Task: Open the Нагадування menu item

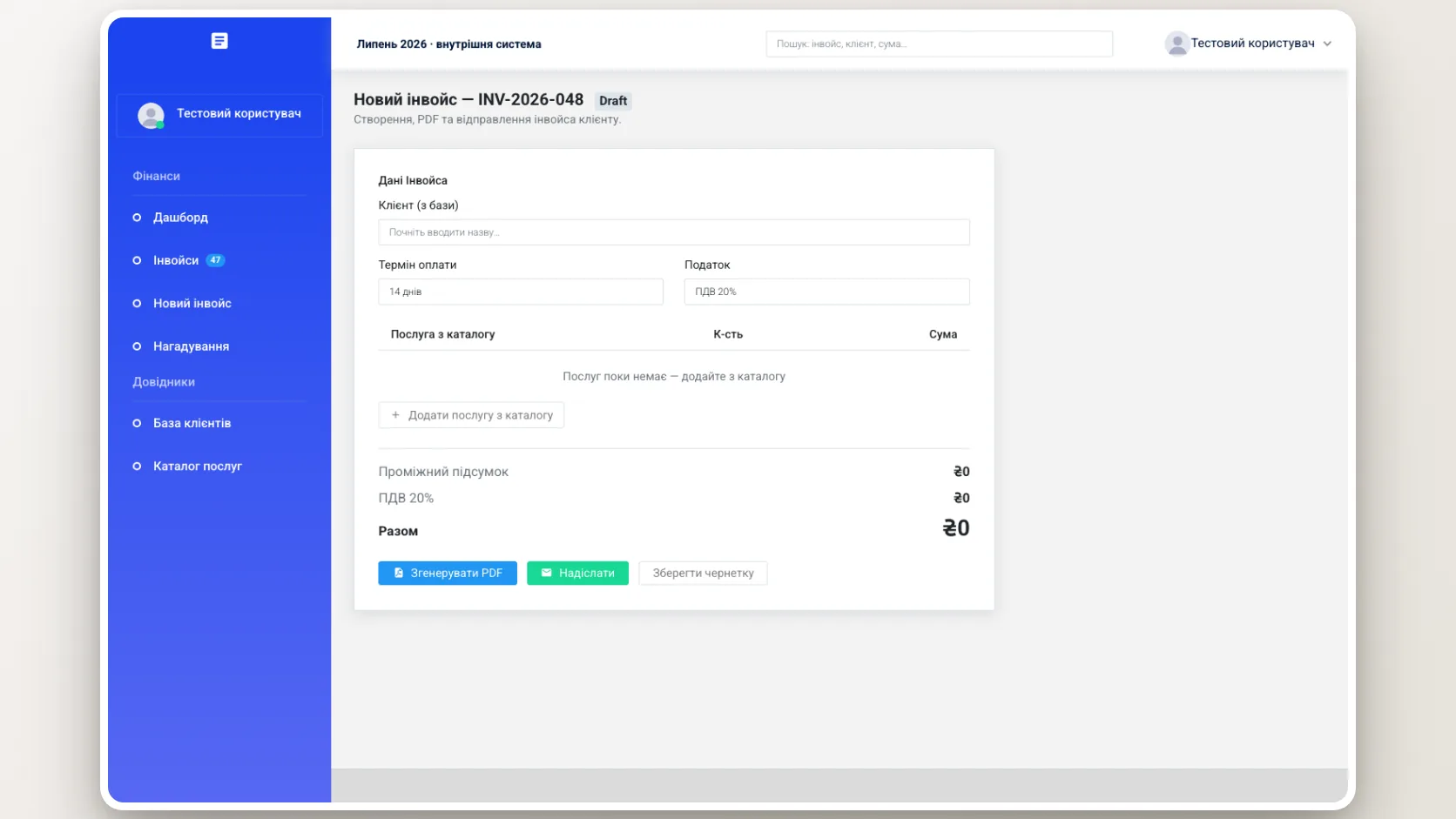Action: tap(191, 346)
